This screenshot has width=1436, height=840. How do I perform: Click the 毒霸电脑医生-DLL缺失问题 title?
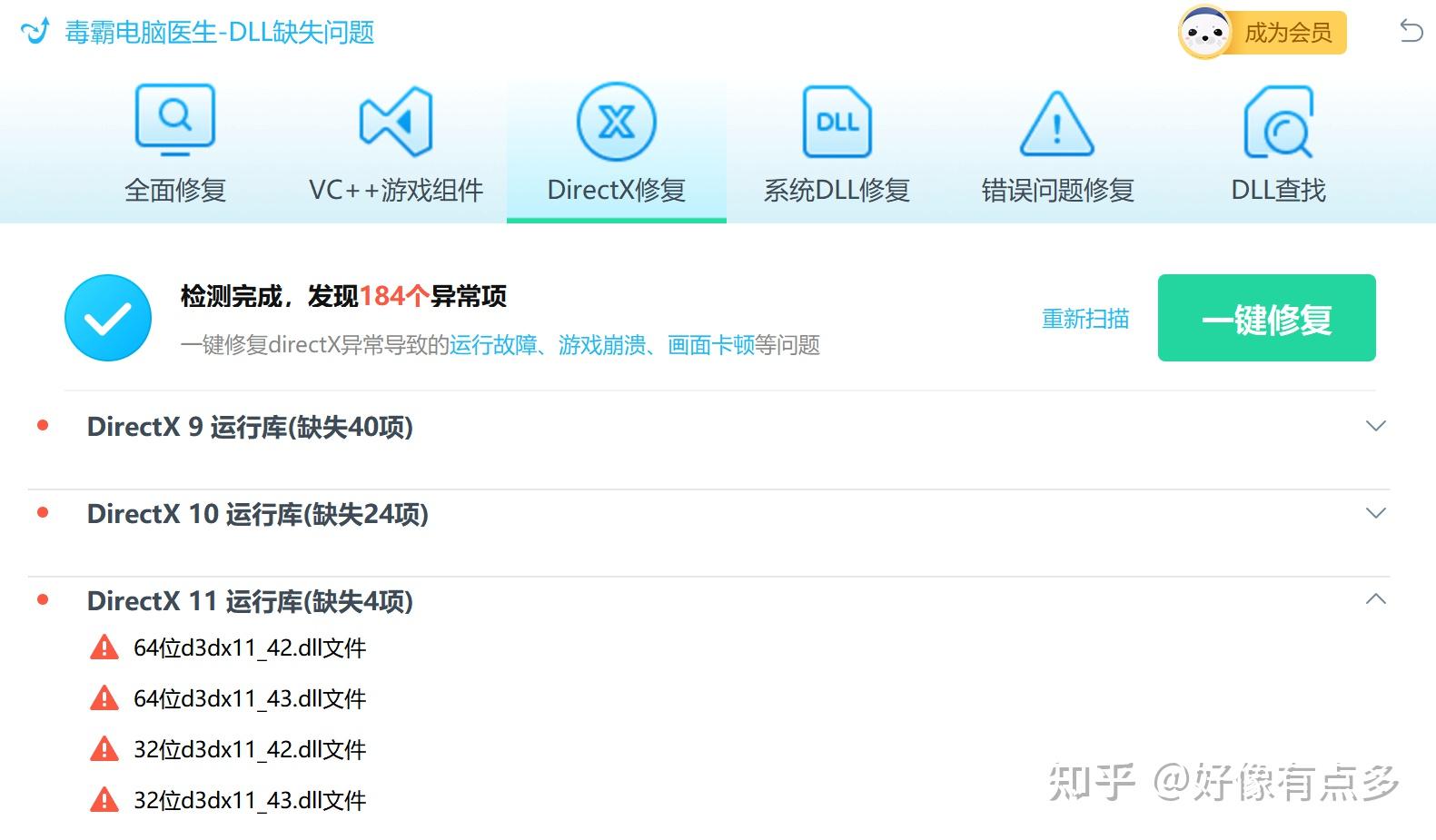pyautogui.click(x=220, y=33)
